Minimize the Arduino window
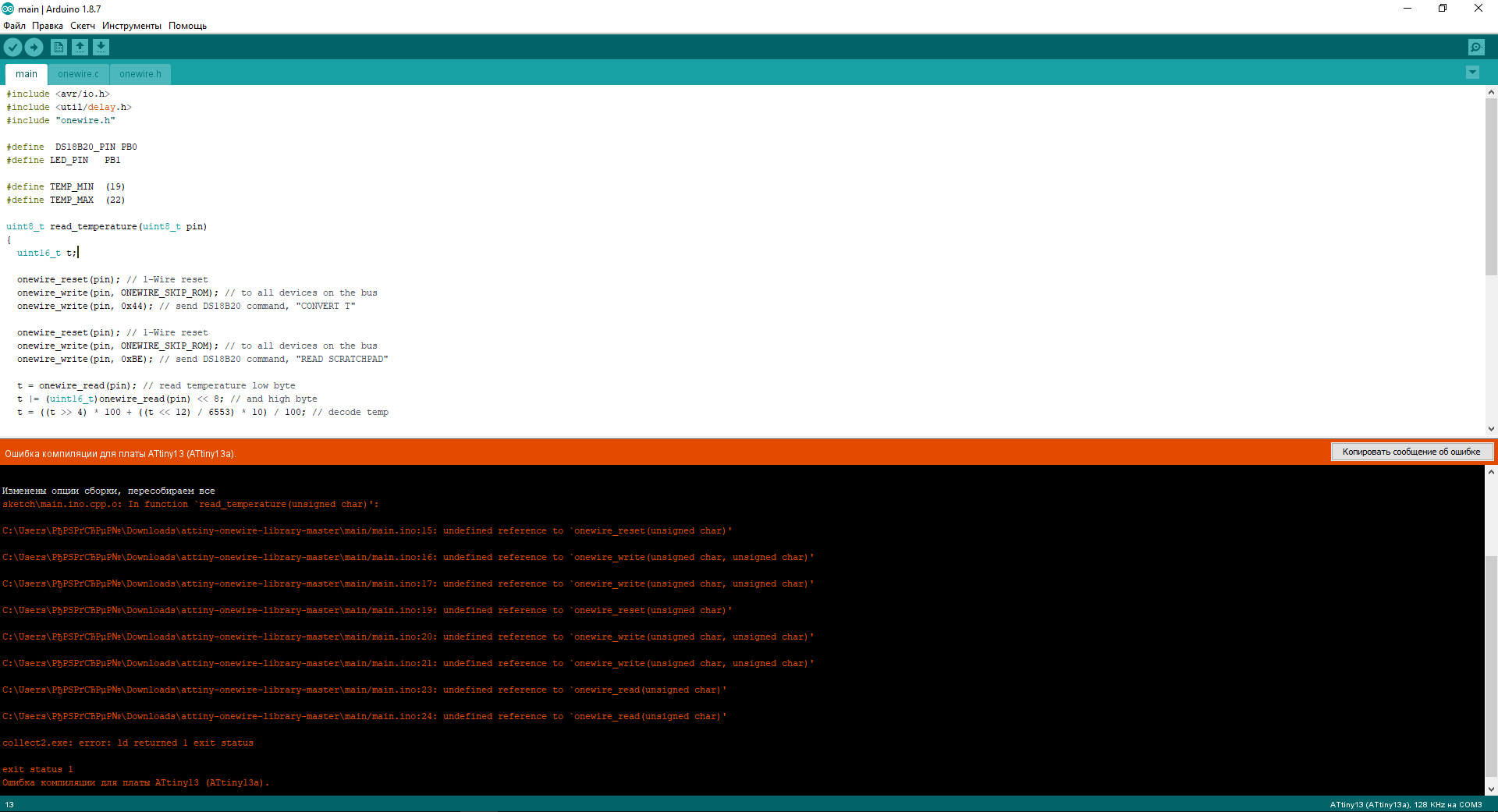The image size is (1498, 812). coord(1407,9)
